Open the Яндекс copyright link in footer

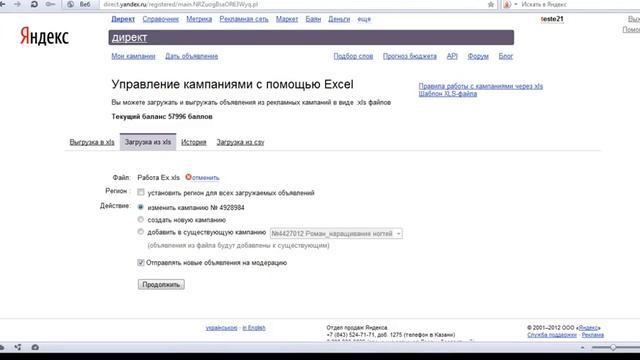[x=589, y=328]
